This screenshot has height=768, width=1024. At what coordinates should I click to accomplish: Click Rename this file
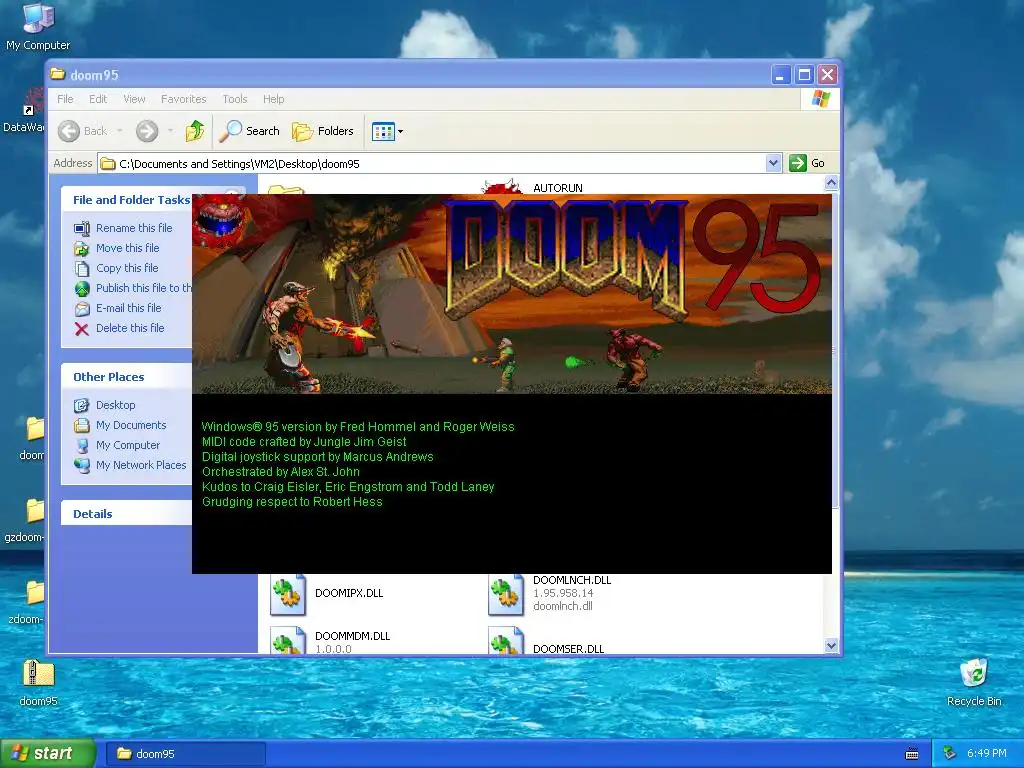pos(134,228)
